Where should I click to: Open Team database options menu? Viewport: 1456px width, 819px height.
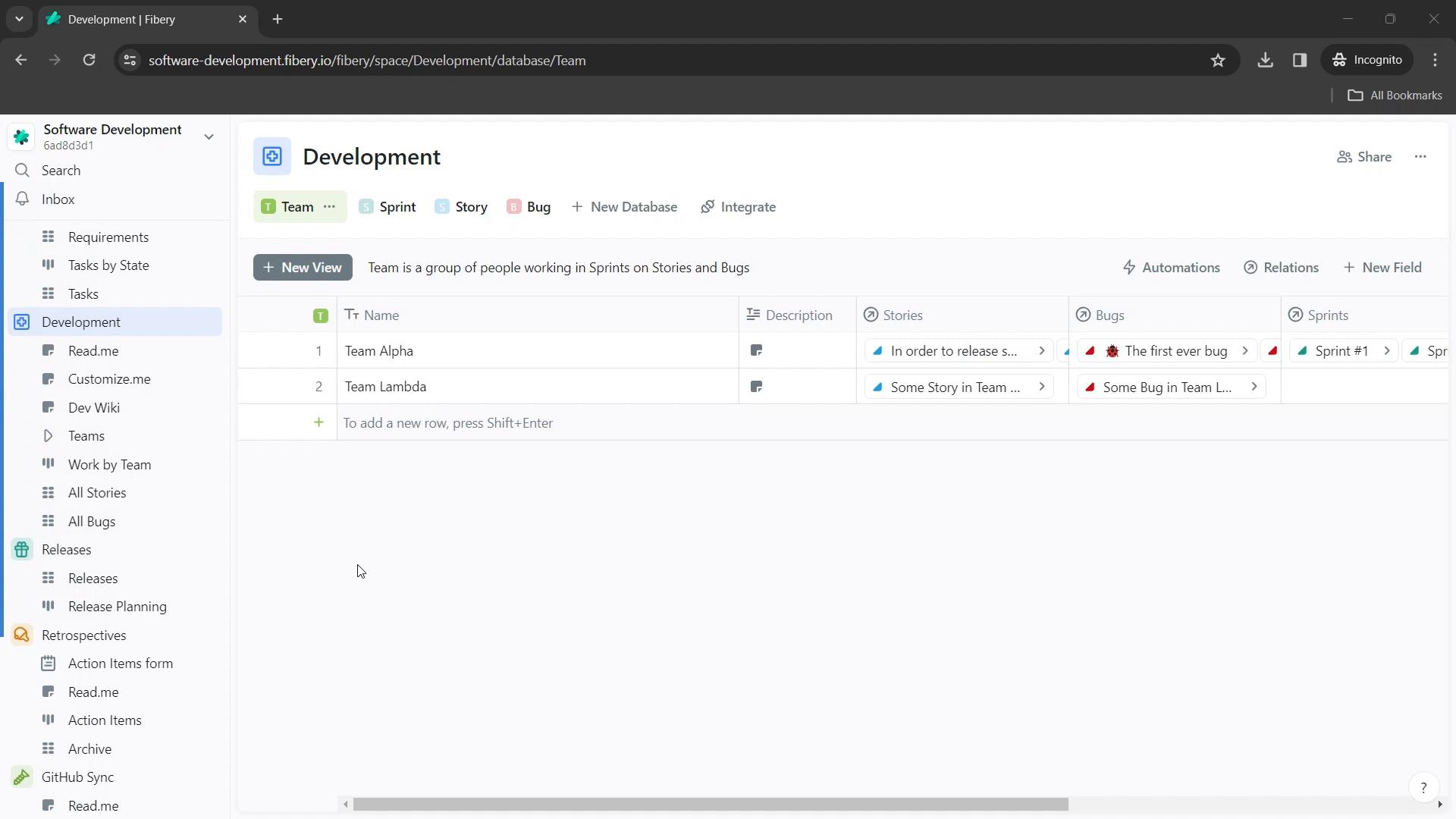click(x=330, y=207)
